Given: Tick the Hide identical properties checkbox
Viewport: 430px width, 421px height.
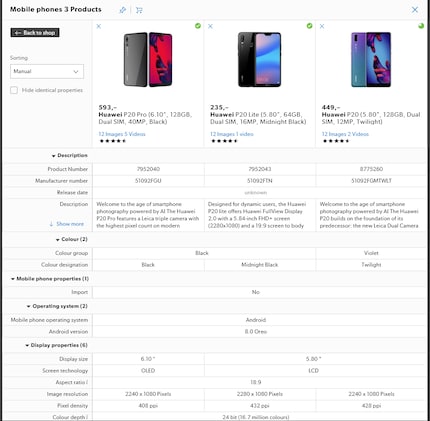Looking at the screenshot, I should [14, 90].
